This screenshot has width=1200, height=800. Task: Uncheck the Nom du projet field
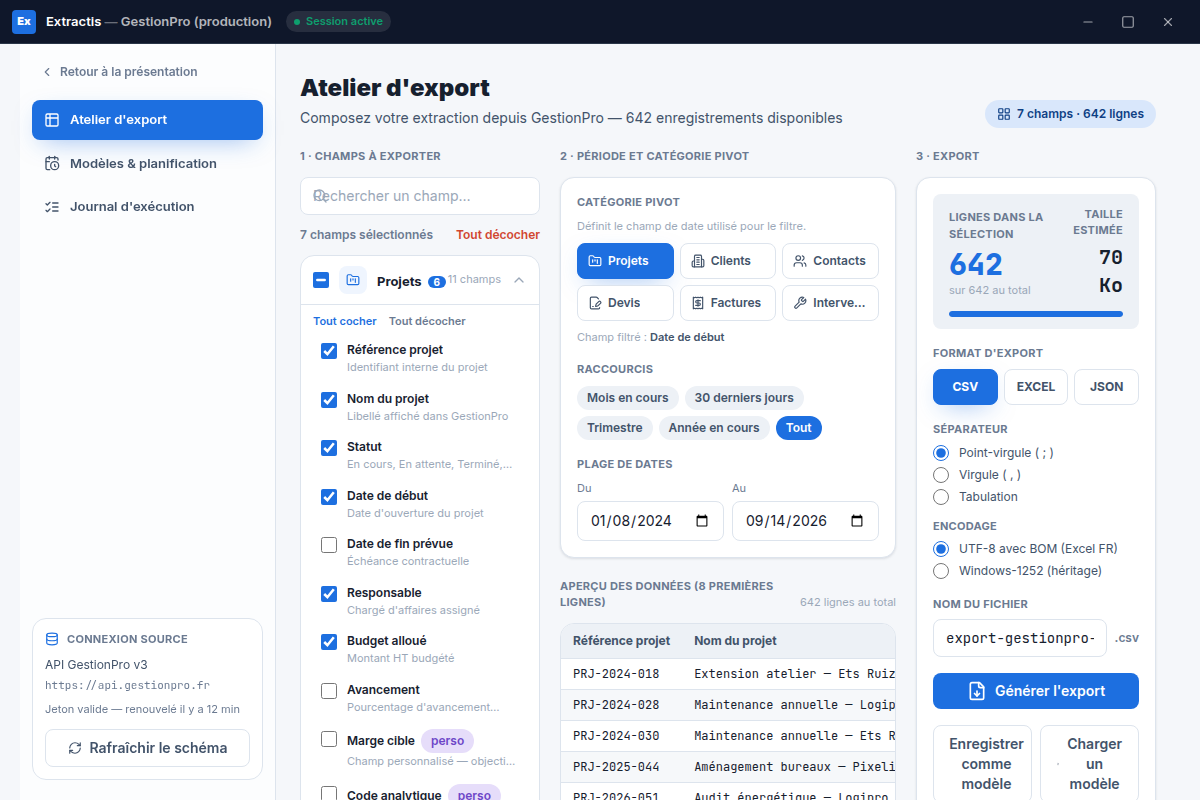pyautogui.click(x=329, y=400)
